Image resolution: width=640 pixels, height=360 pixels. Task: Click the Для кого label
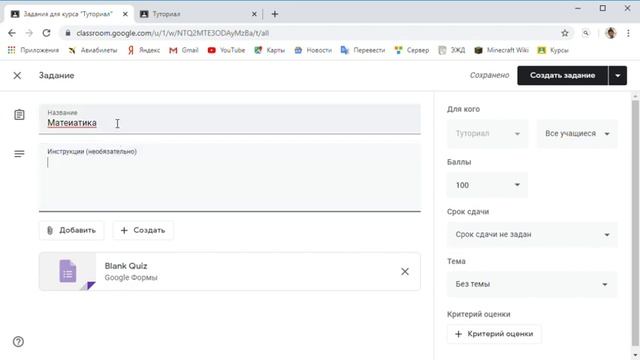463,109
